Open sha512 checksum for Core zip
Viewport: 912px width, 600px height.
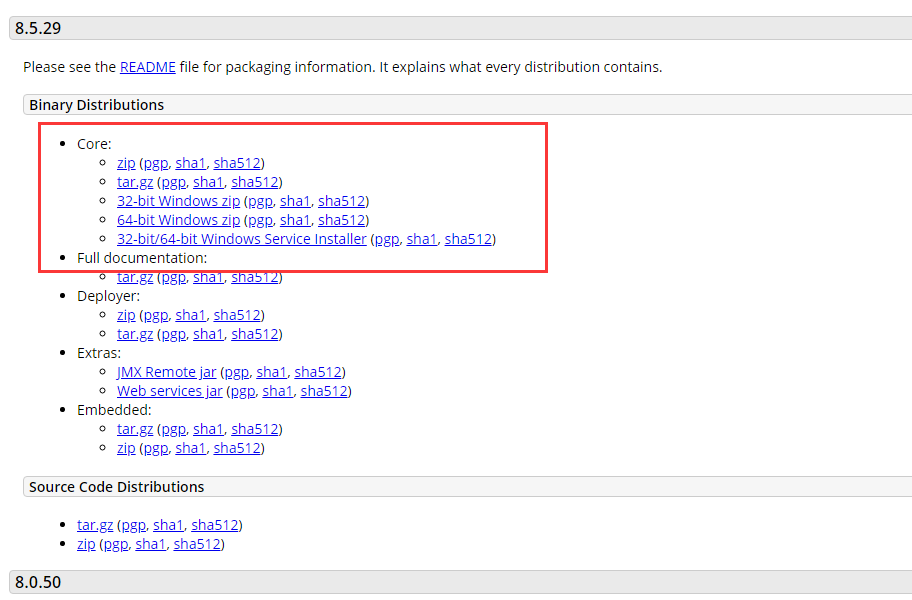(237, 163)
